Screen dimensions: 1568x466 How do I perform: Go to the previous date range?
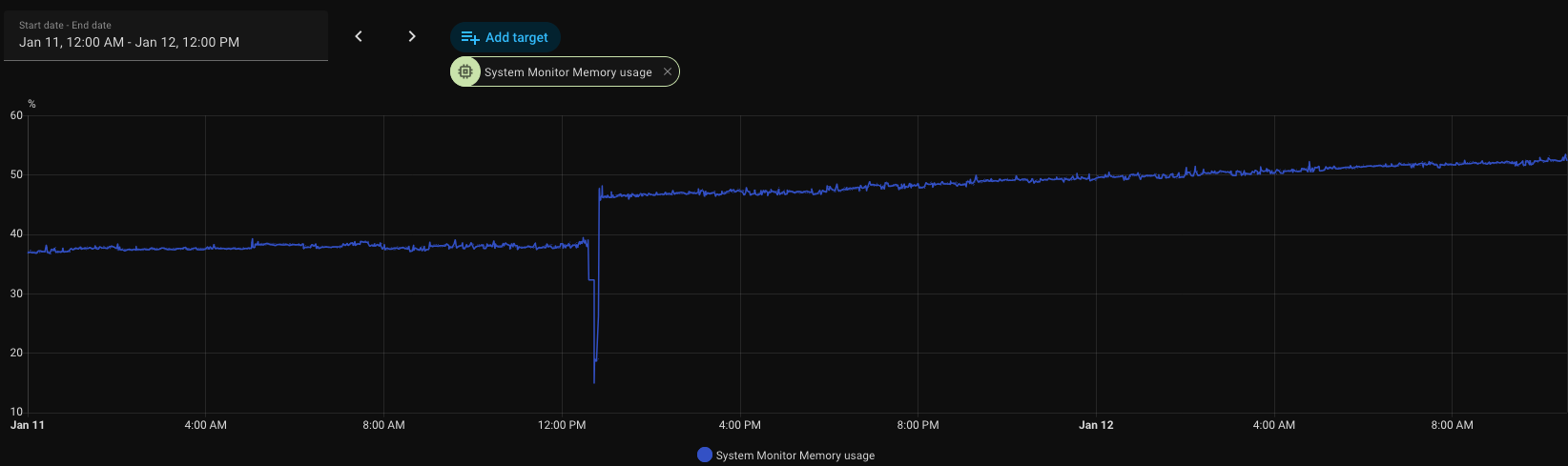point(359,36)
